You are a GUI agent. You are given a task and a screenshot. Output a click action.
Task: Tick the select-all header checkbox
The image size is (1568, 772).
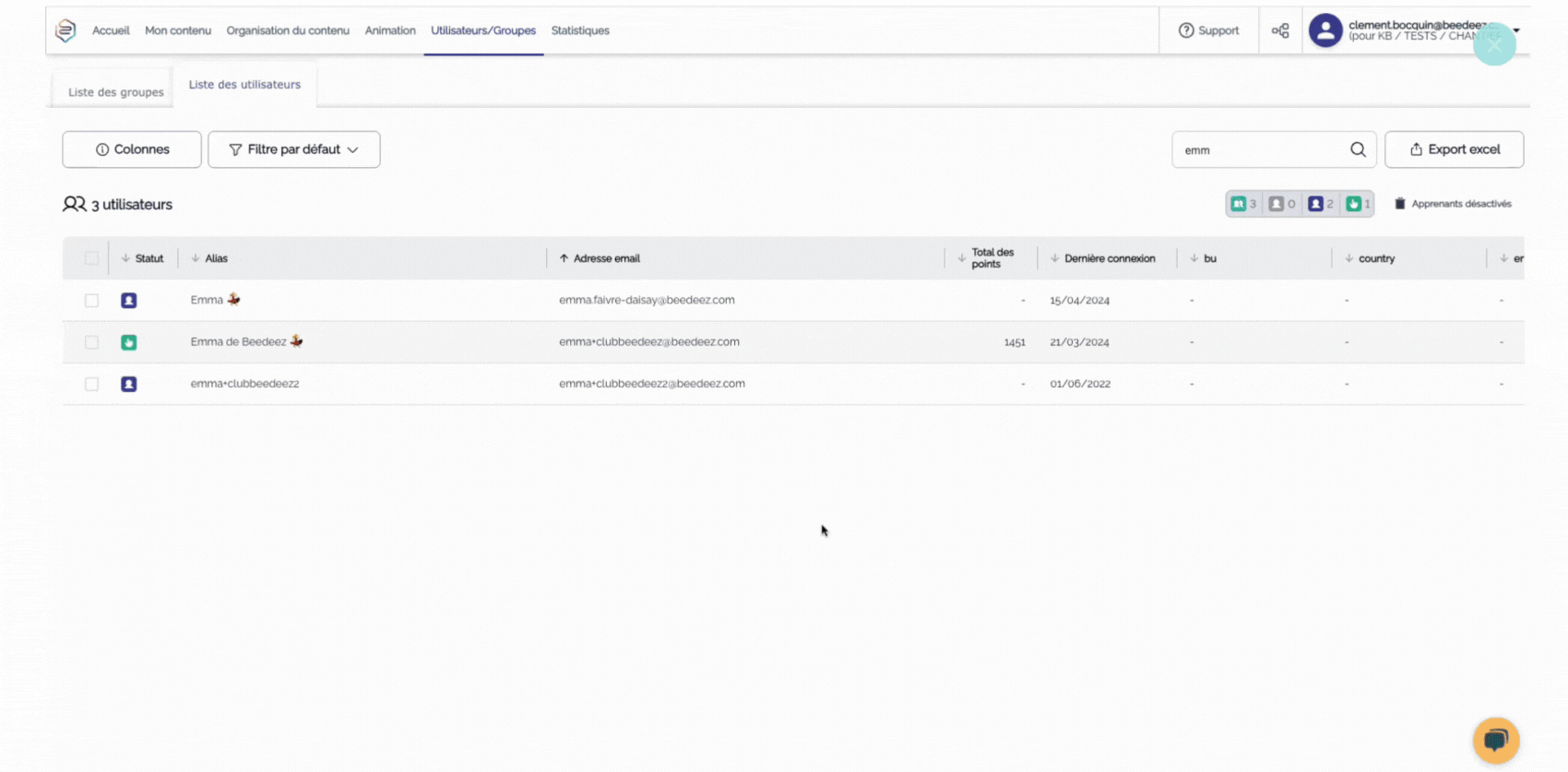[91, 258]
